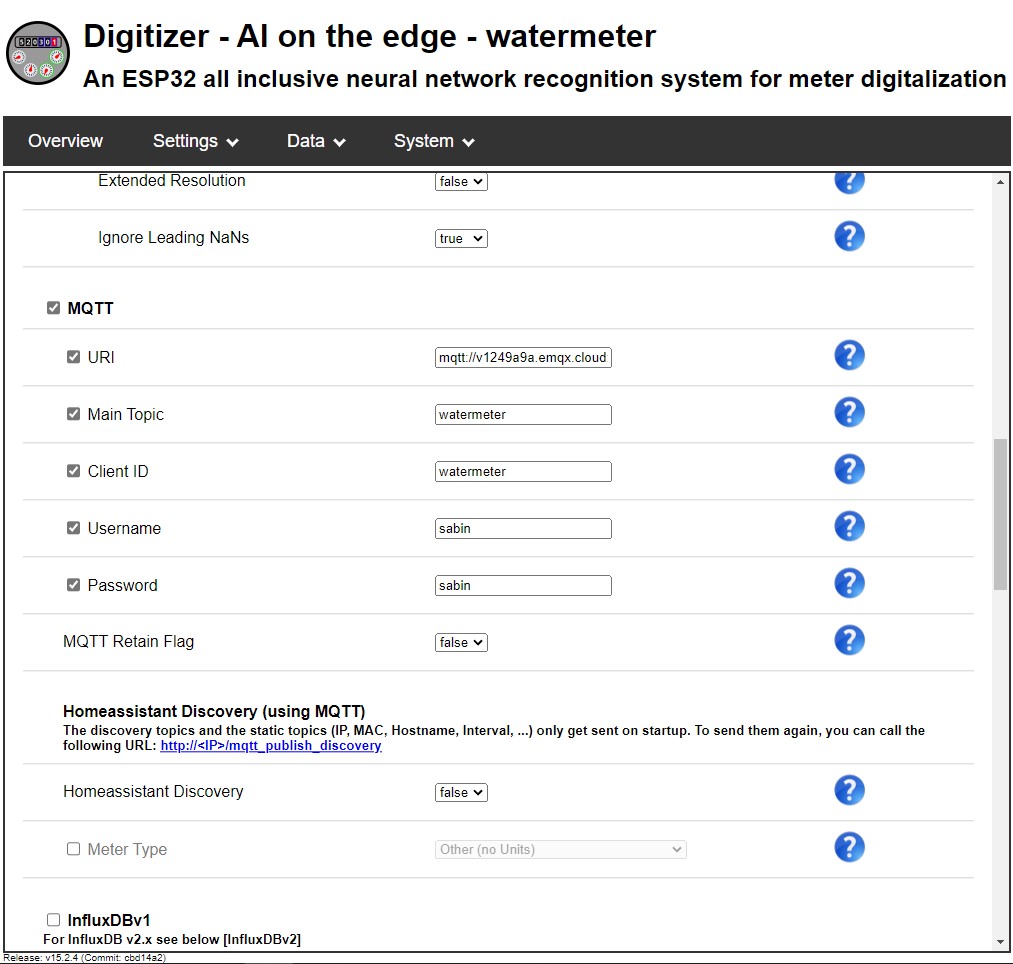This screenshot has width=1013, height=964.
Task: Click help icon for Meter Type
Action: 849,847
